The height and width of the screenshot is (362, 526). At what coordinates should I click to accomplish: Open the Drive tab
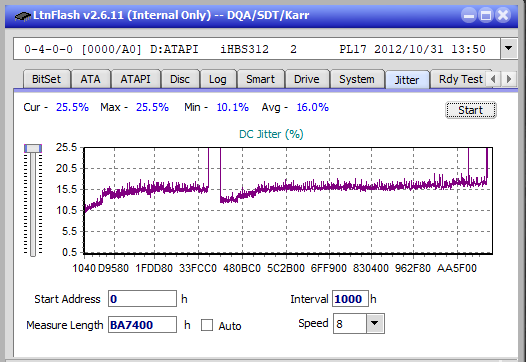click(x=307, y=79)
